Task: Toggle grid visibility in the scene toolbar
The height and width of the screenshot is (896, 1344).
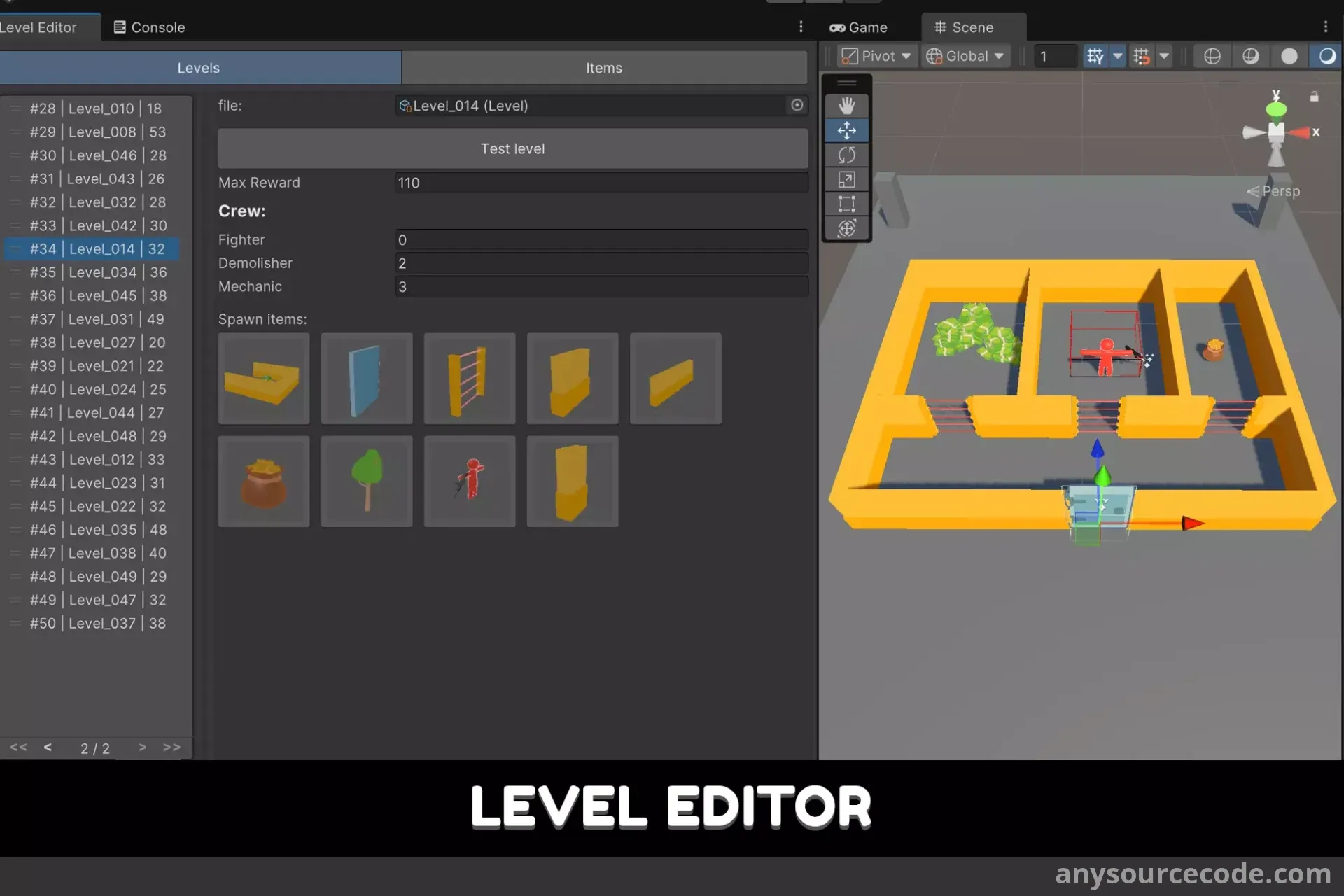Action: [x=1095, y=56]
